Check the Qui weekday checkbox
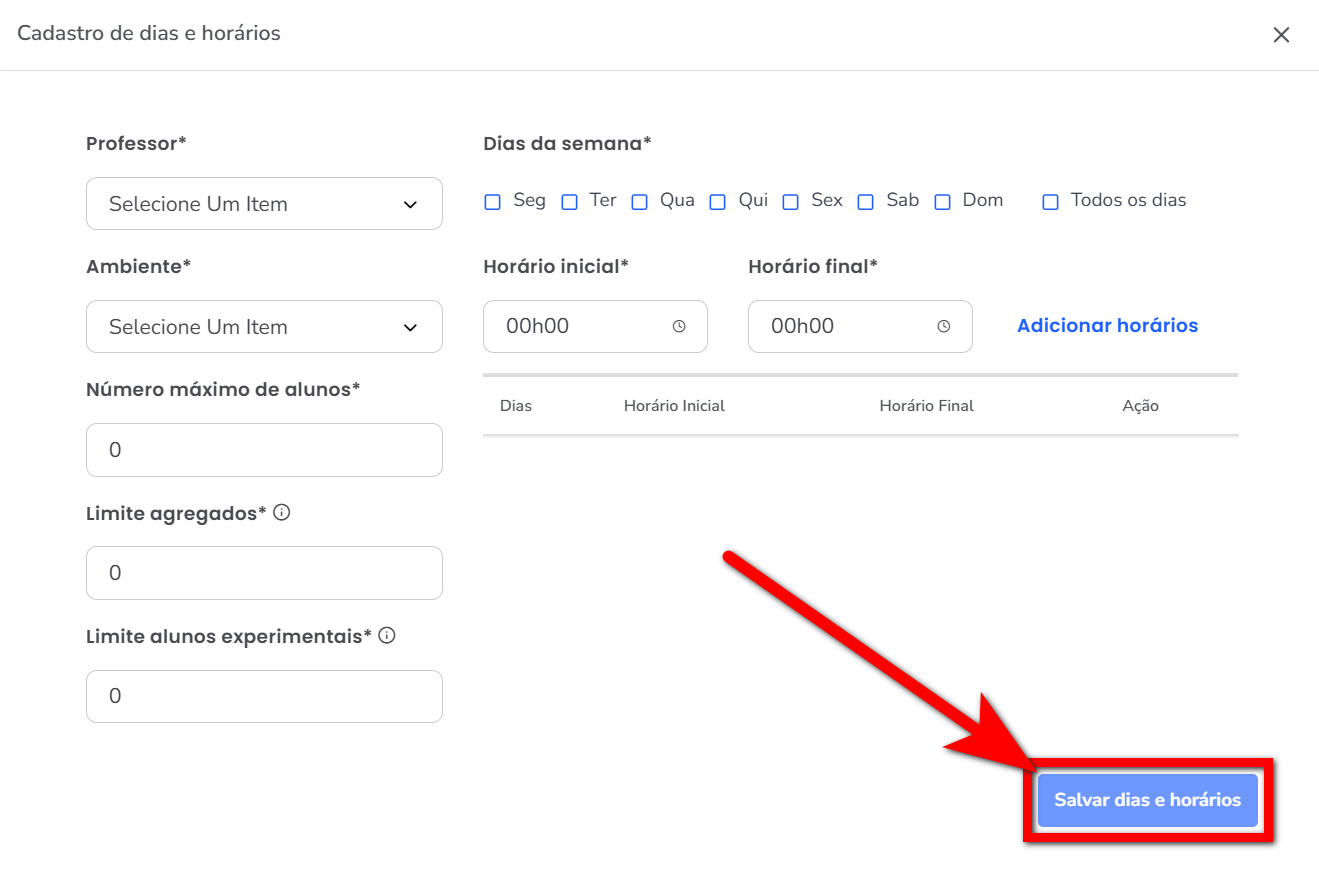1319x877 pixels. click(x=717, y=202)
